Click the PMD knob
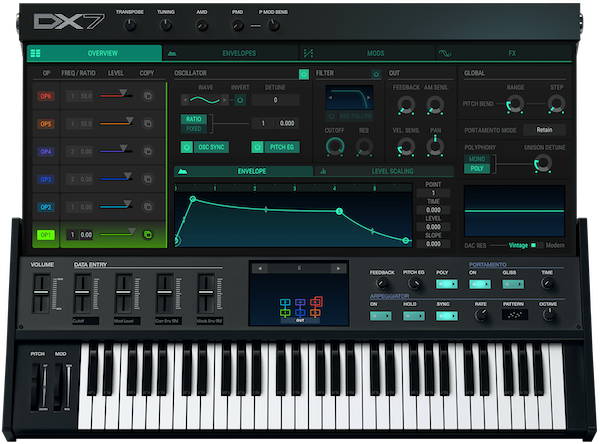 (x=238, y=26)
